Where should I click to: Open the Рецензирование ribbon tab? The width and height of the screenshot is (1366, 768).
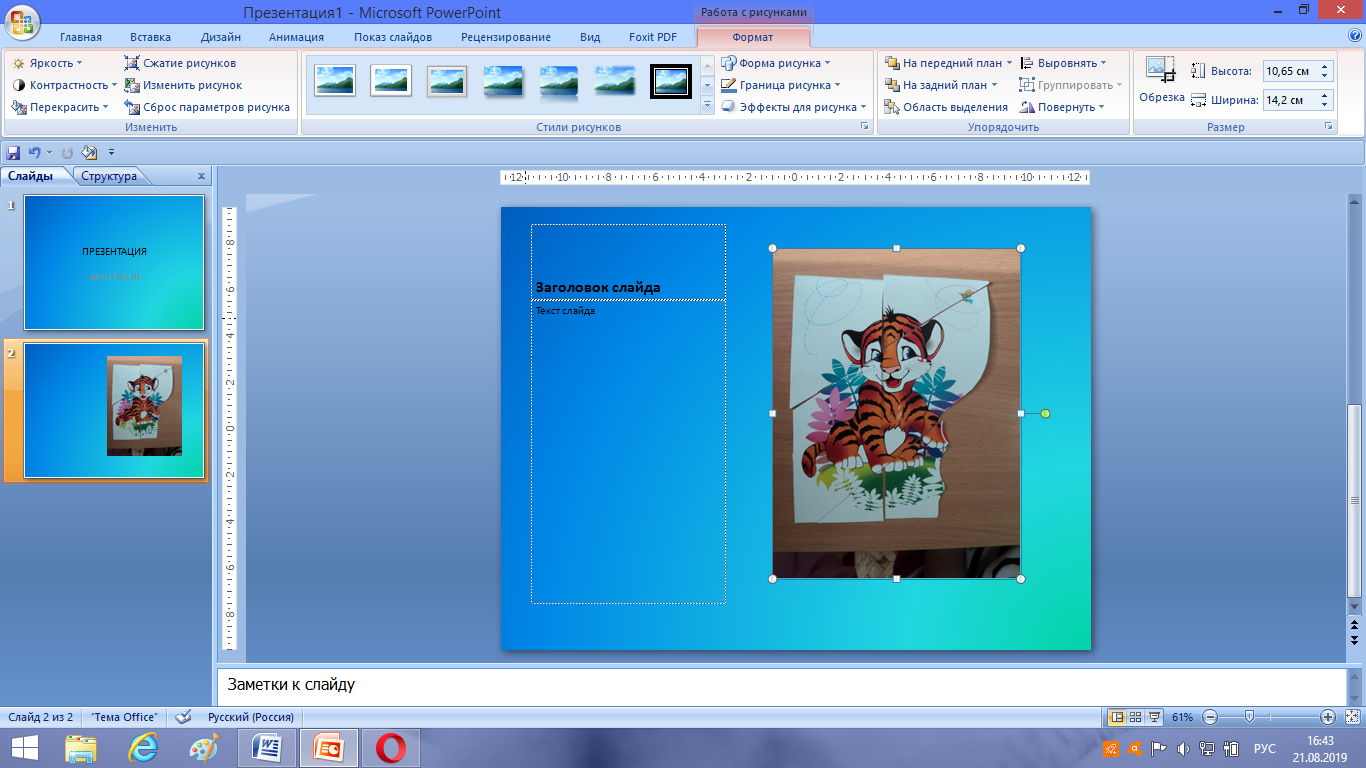(x=506, y=37)
